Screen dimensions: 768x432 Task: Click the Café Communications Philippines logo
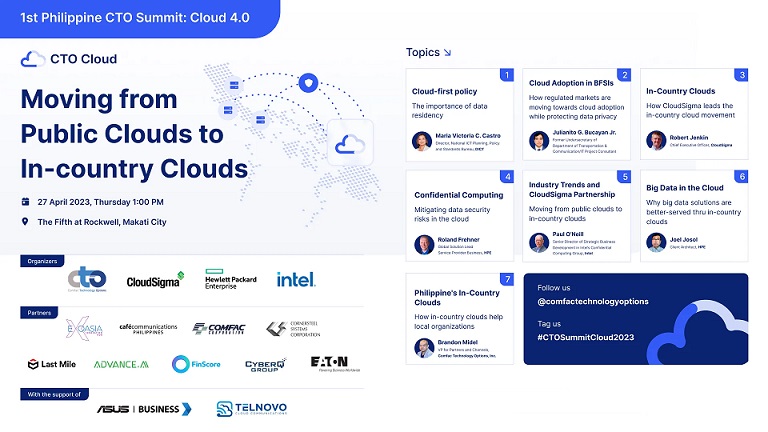148,328
